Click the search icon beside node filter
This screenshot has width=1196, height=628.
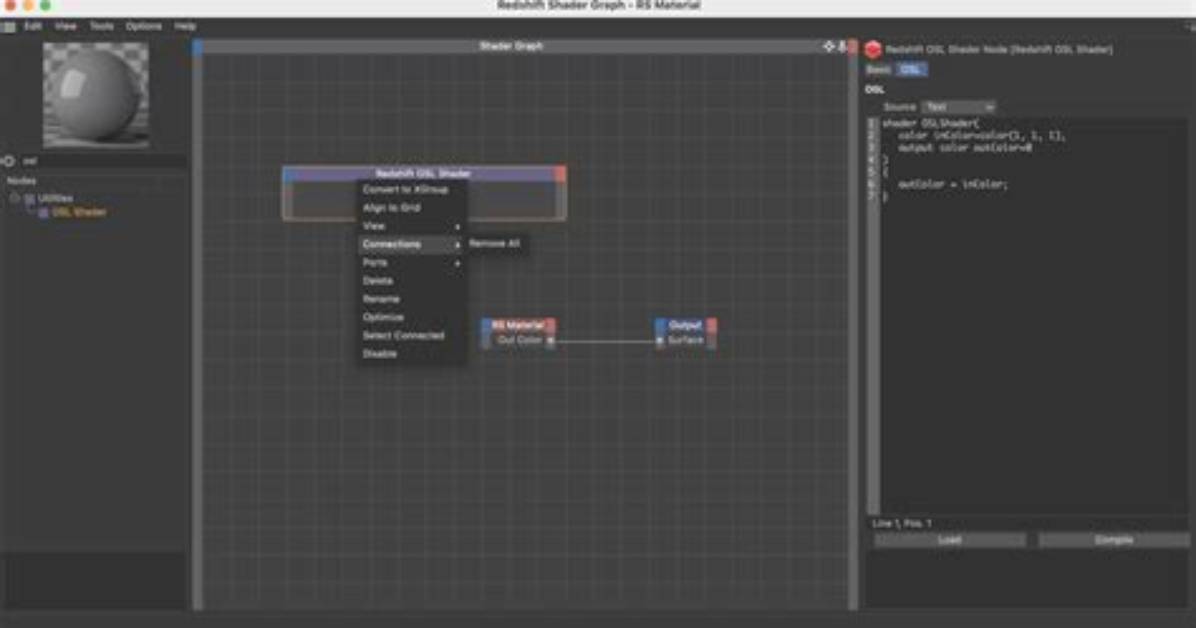[x=8, y=161]
